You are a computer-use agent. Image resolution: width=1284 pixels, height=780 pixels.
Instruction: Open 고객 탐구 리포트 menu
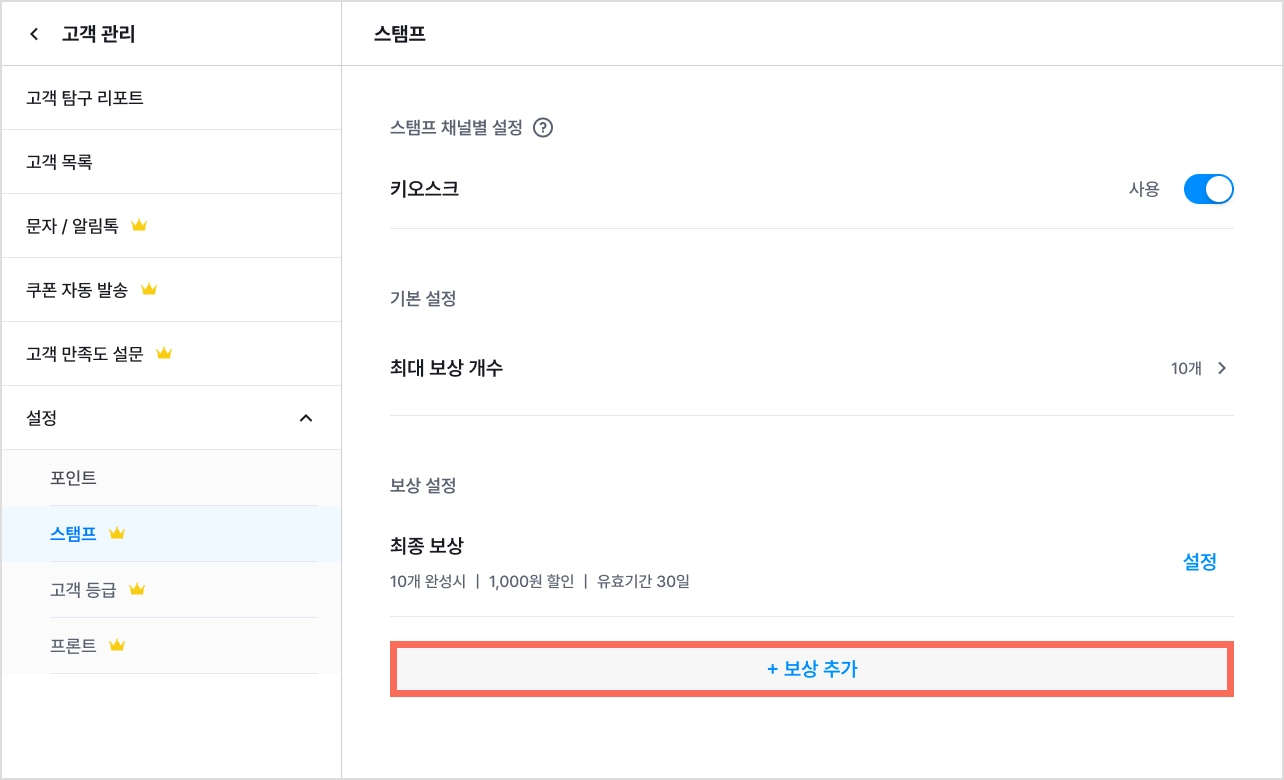[171, 98]
